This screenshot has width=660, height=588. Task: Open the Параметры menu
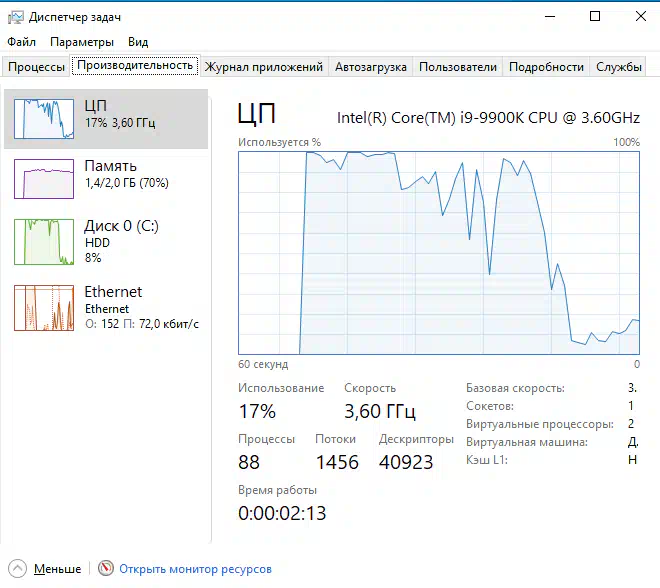pos(82,42)
